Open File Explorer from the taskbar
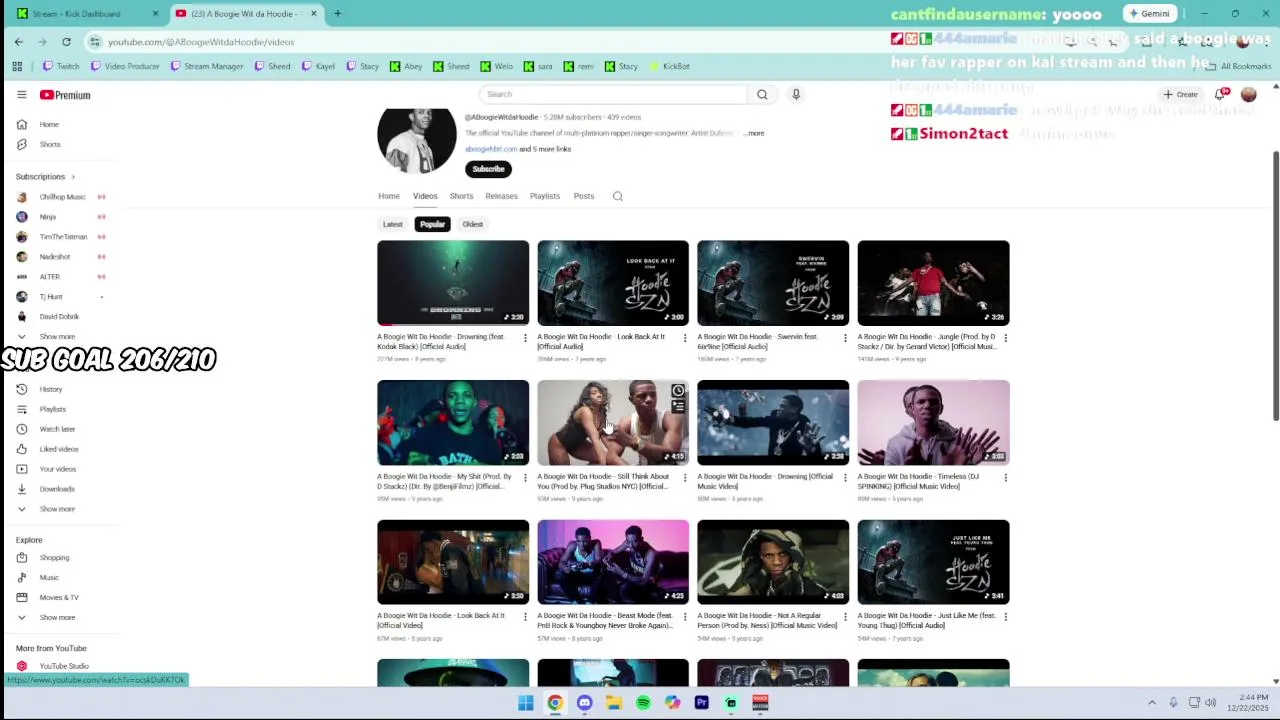 [x=614, y=703]
